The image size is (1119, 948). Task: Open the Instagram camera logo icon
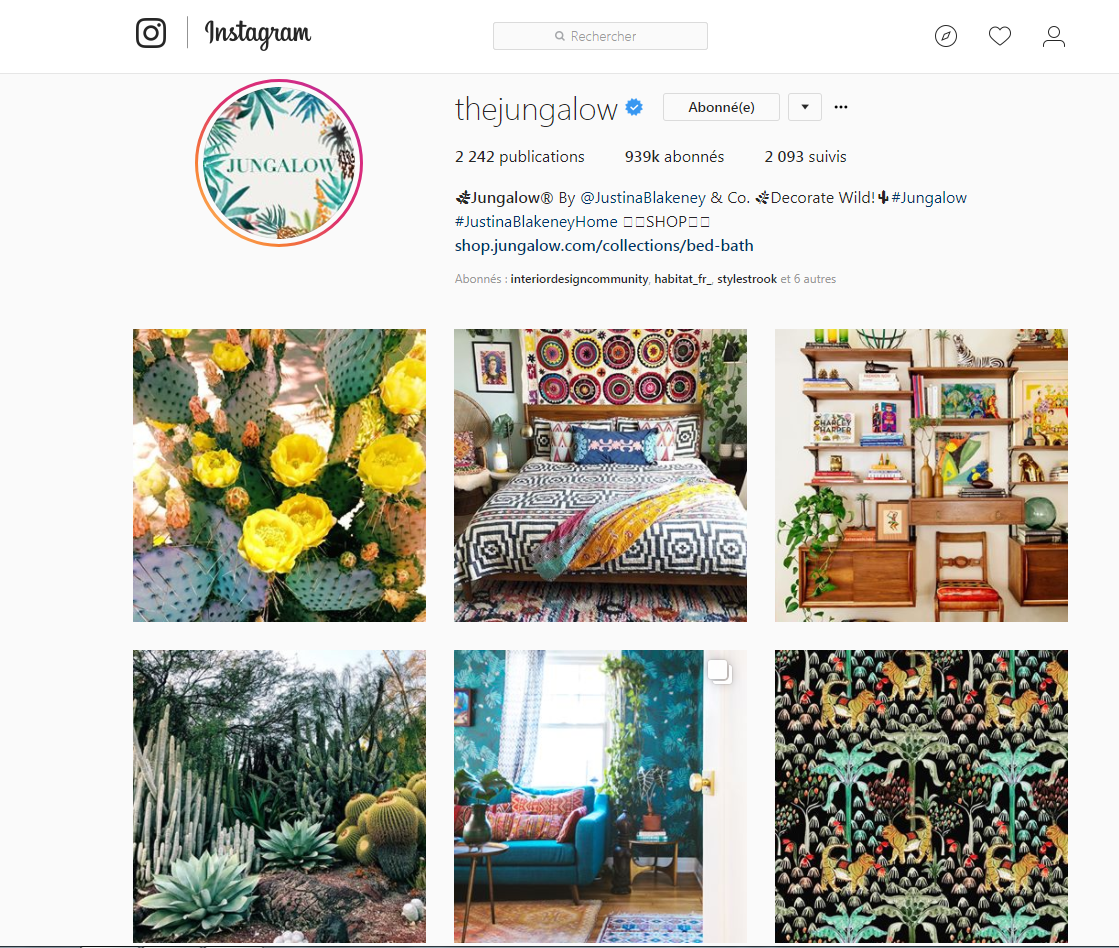[x=151, y=33]
